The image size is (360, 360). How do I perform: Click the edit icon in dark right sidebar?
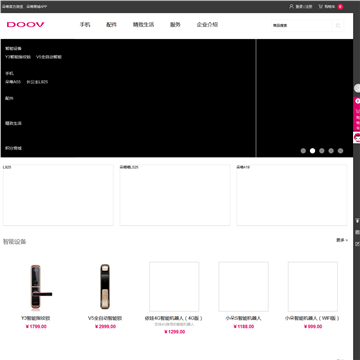point(357,244)
